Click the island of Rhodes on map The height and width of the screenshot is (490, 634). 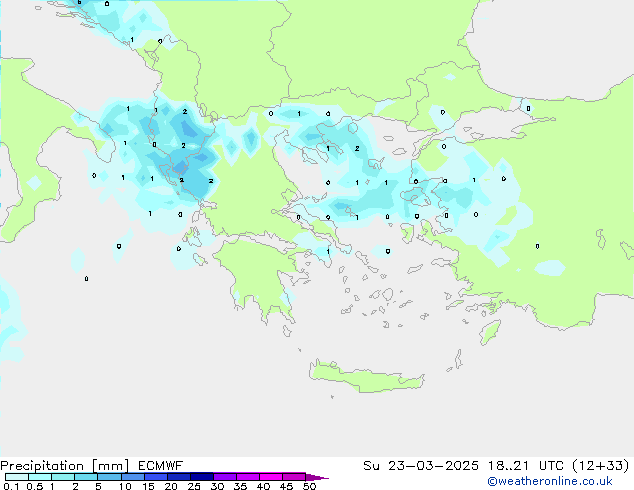(x=490, y=332)
